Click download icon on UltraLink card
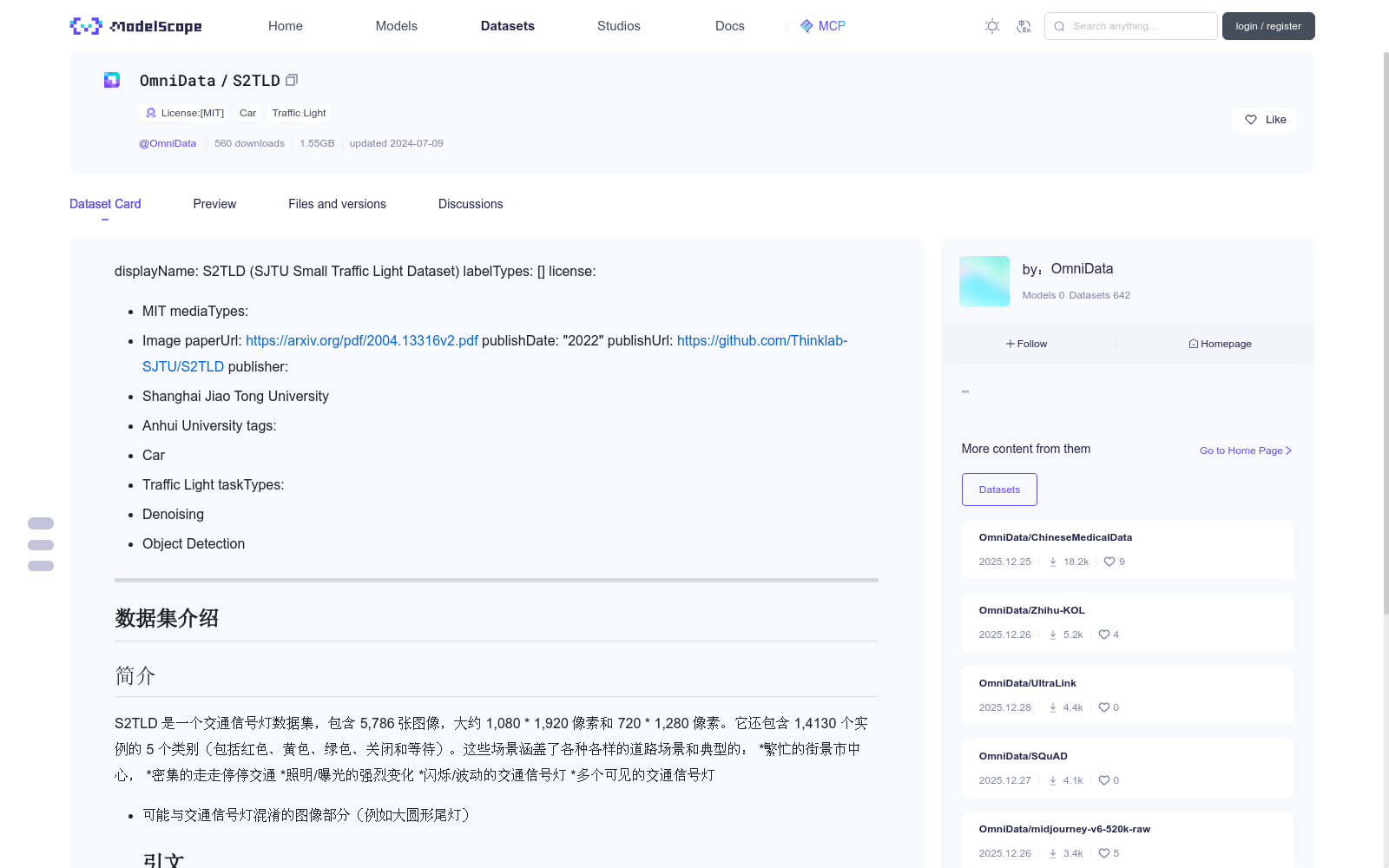This screenshot has height=868, width=1389. (1053, 707)
